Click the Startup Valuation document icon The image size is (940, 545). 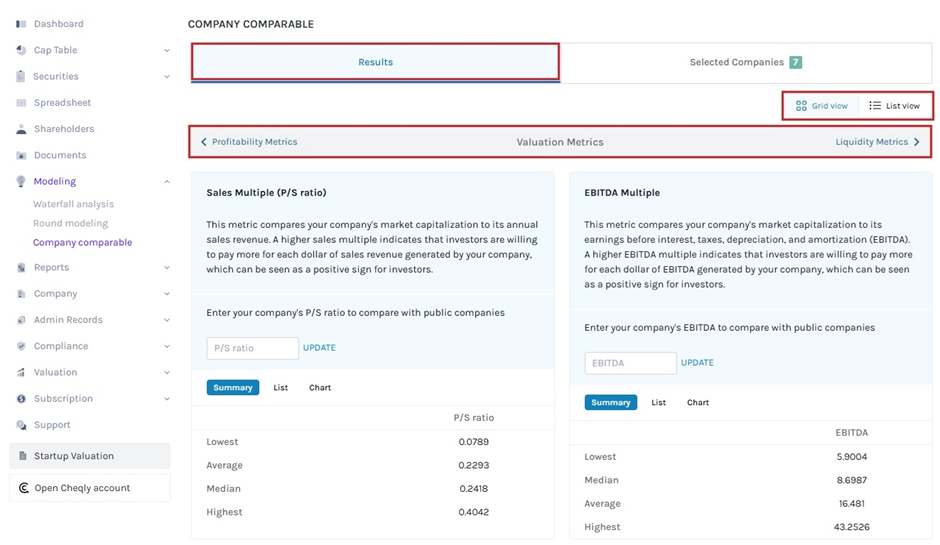(23, 456)
